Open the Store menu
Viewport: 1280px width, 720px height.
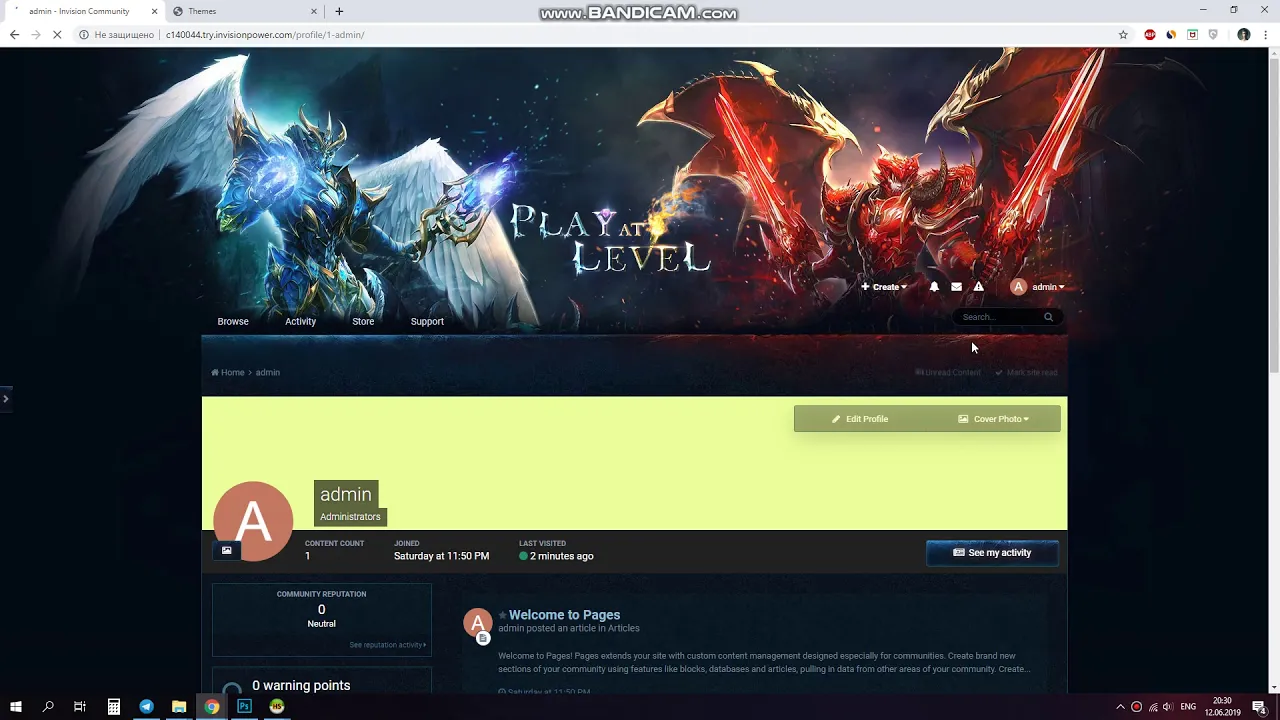coord(363,321)
